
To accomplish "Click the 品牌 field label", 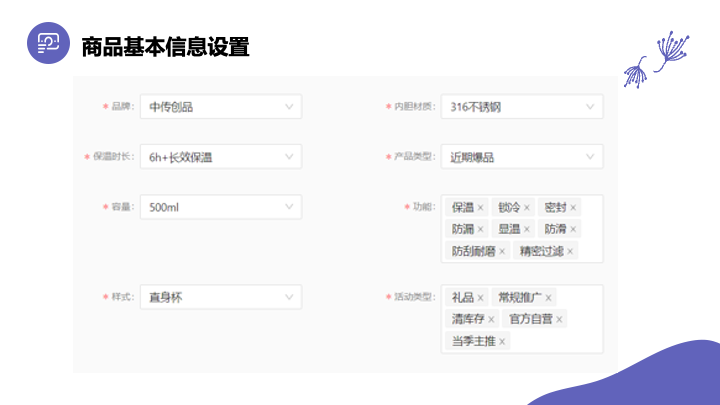I will click(123, 107).
